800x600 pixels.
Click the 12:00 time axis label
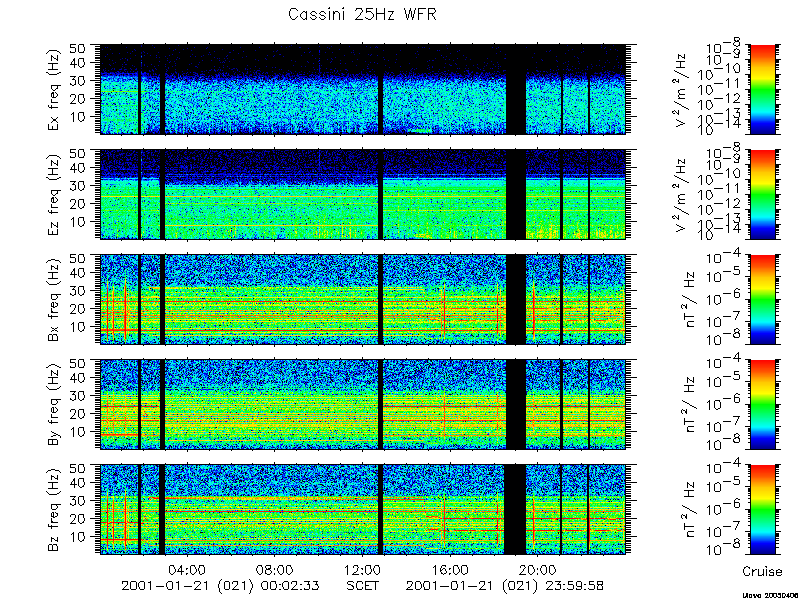click(x=363, y=569)
